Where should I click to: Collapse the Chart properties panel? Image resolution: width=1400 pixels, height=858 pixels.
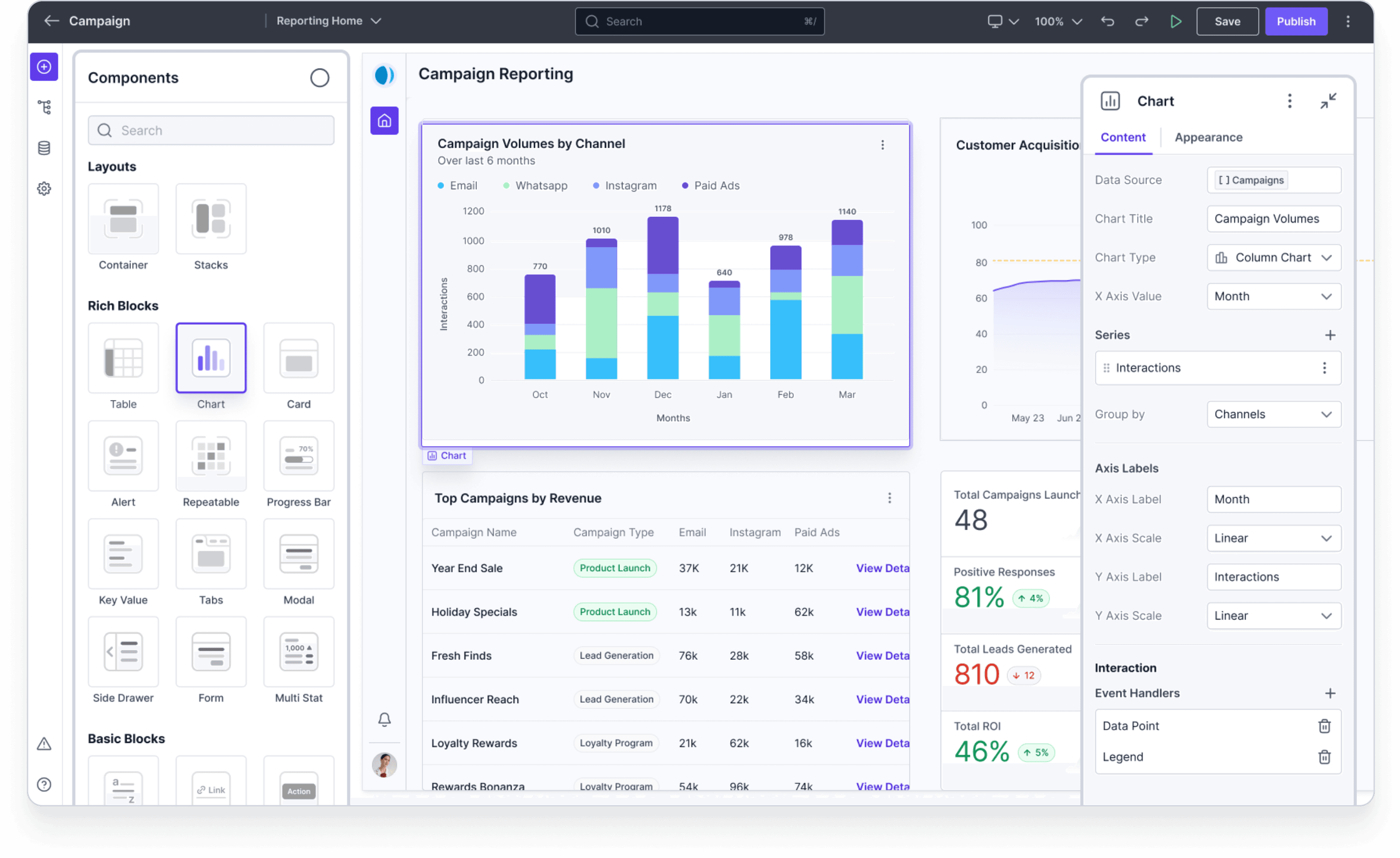tap(1328, 101)
